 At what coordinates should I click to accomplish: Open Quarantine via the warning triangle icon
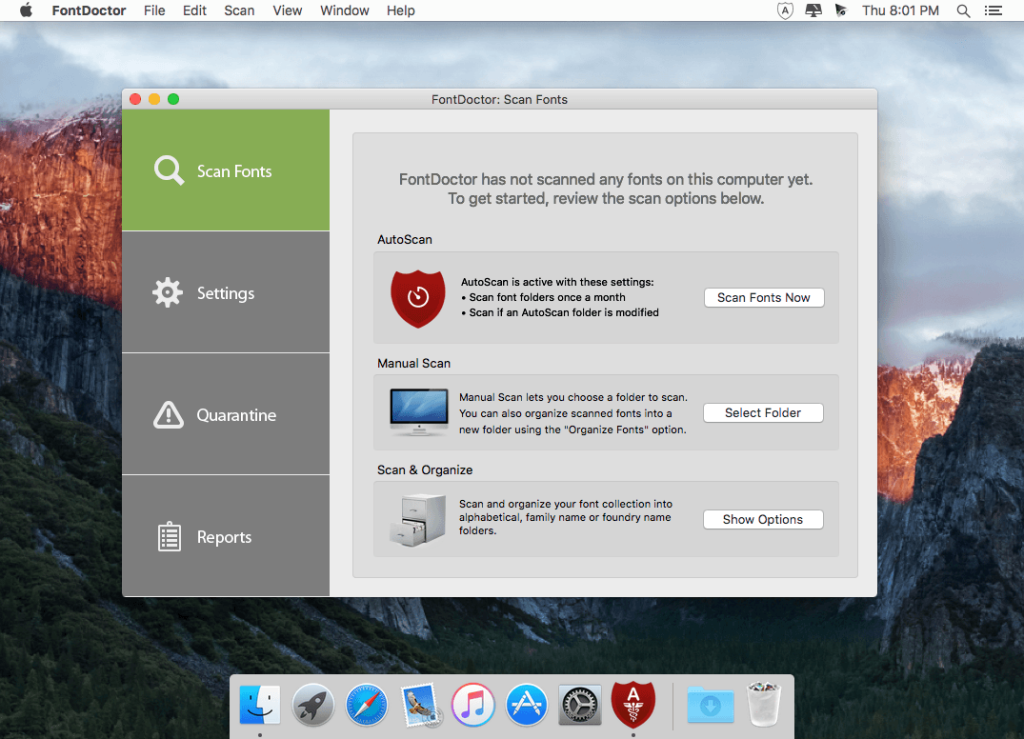pos(168,414)
